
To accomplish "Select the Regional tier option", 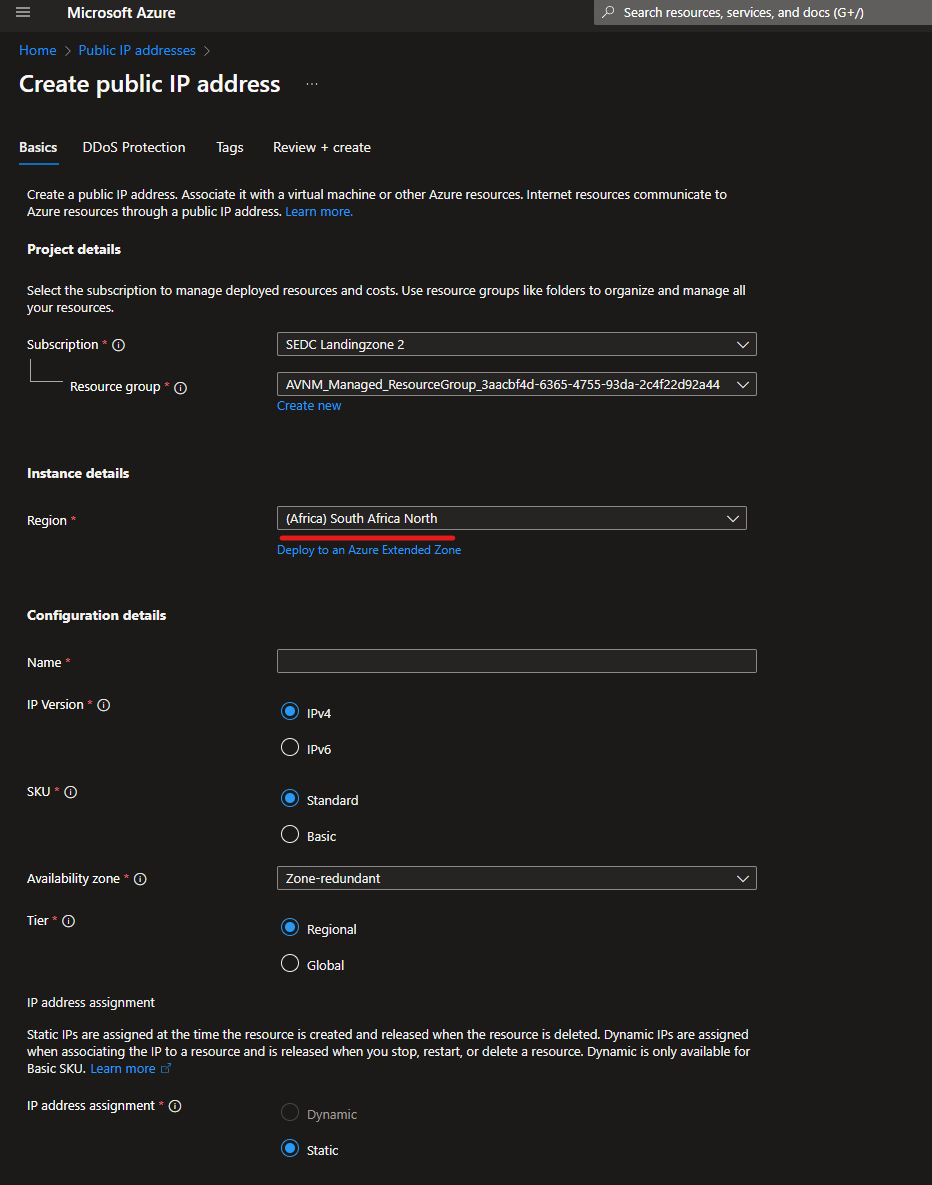I will [290, 927].
